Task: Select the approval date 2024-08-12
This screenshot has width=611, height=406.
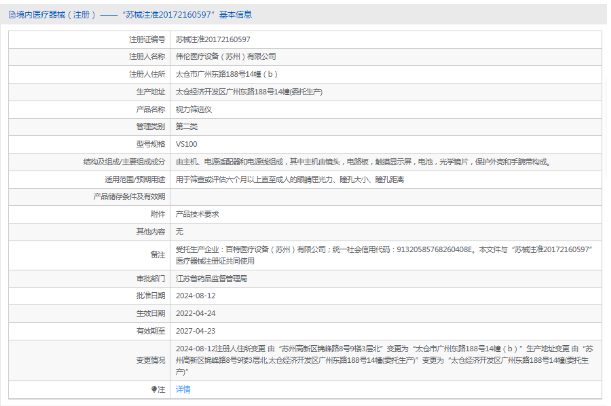Action: (x=196, y=296)
